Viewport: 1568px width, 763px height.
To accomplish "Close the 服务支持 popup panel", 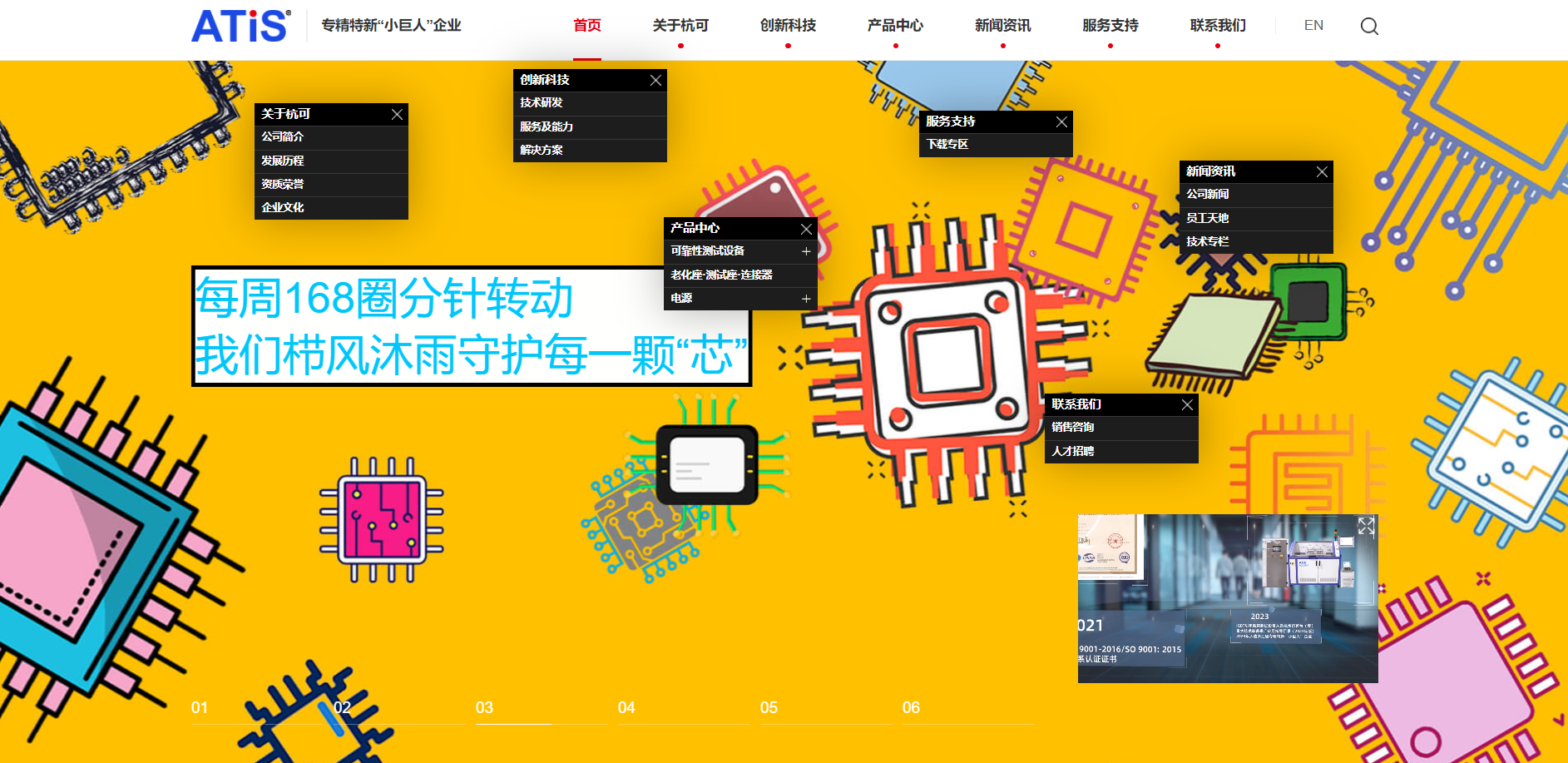I will click(x=1061, y=122).
